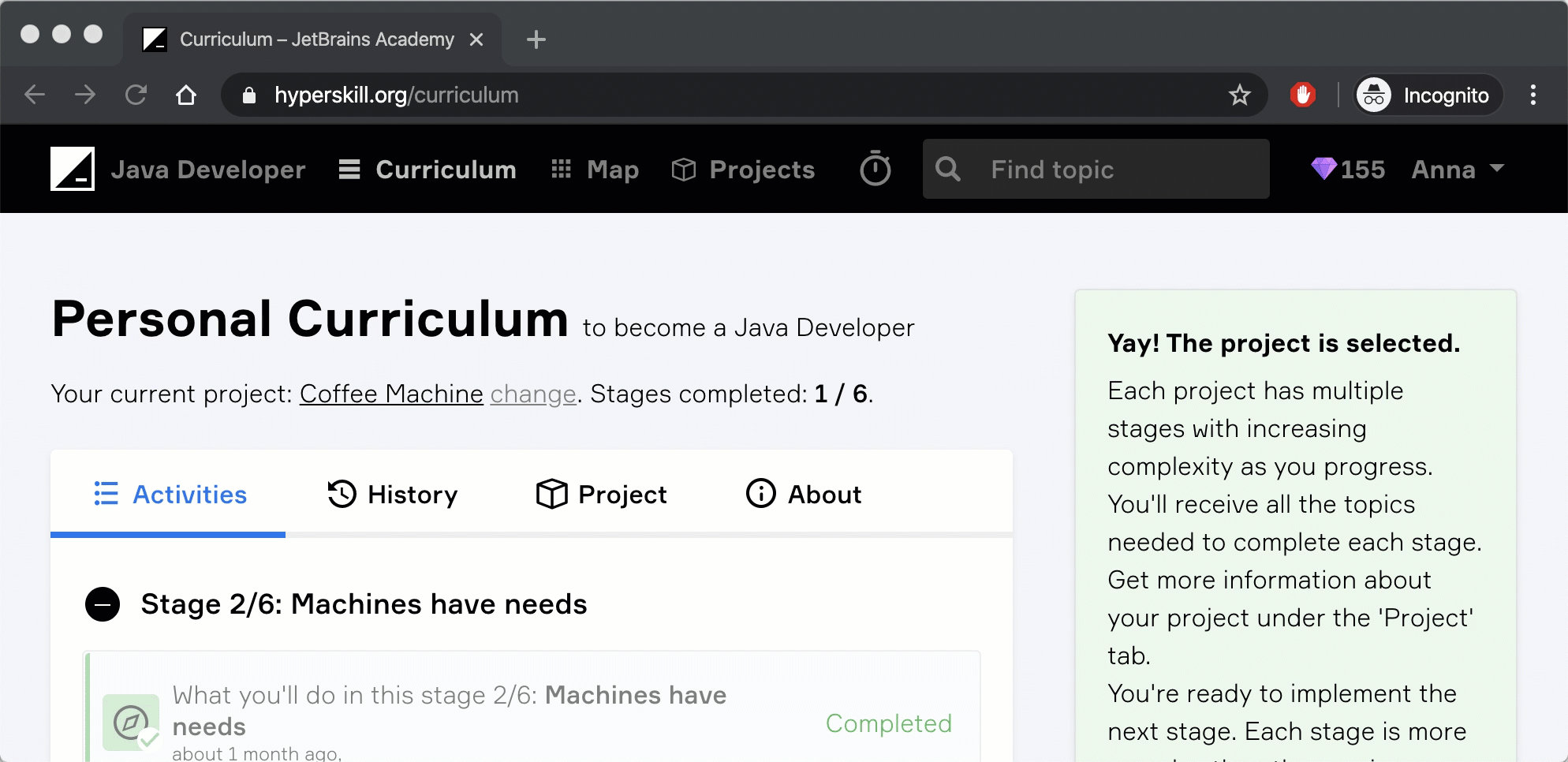Click the "Stages completed: 1 / 6" text
The width and height of the screenshot is (1568, 762).
tap(730, 394)
